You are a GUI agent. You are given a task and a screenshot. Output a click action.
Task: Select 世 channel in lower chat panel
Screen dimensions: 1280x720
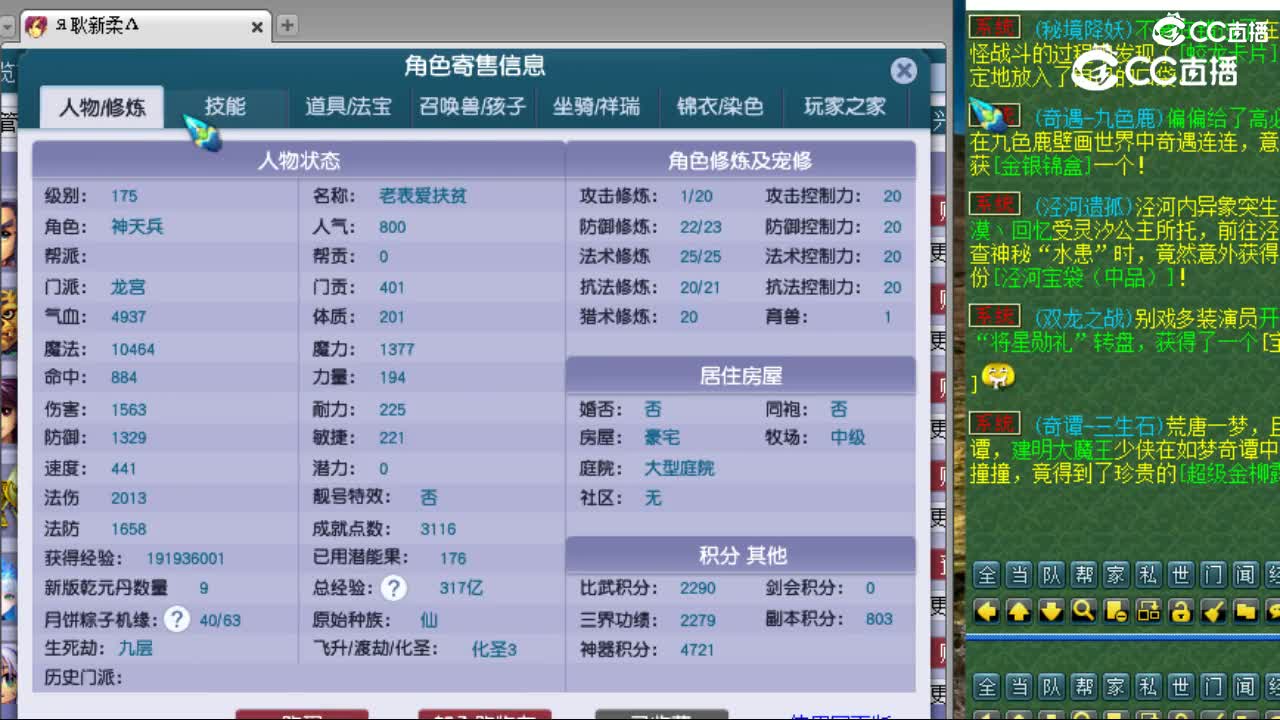click(1180, 687)
